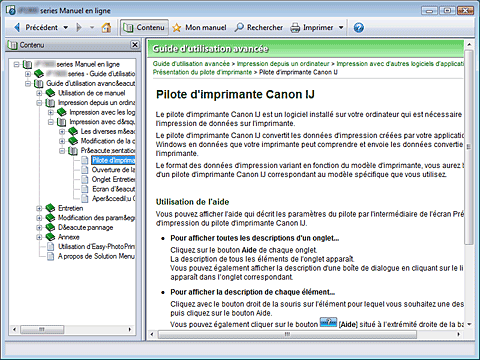Expand the series Guide d'utilisation node
The width and height of the screenshot is (480, 360).
[x=28, y=74]
